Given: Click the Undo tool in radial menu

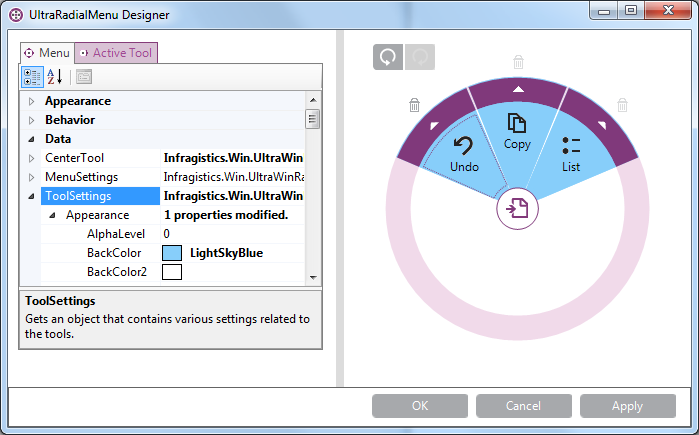Looking at the screenshot, I should tap(464, 155).
